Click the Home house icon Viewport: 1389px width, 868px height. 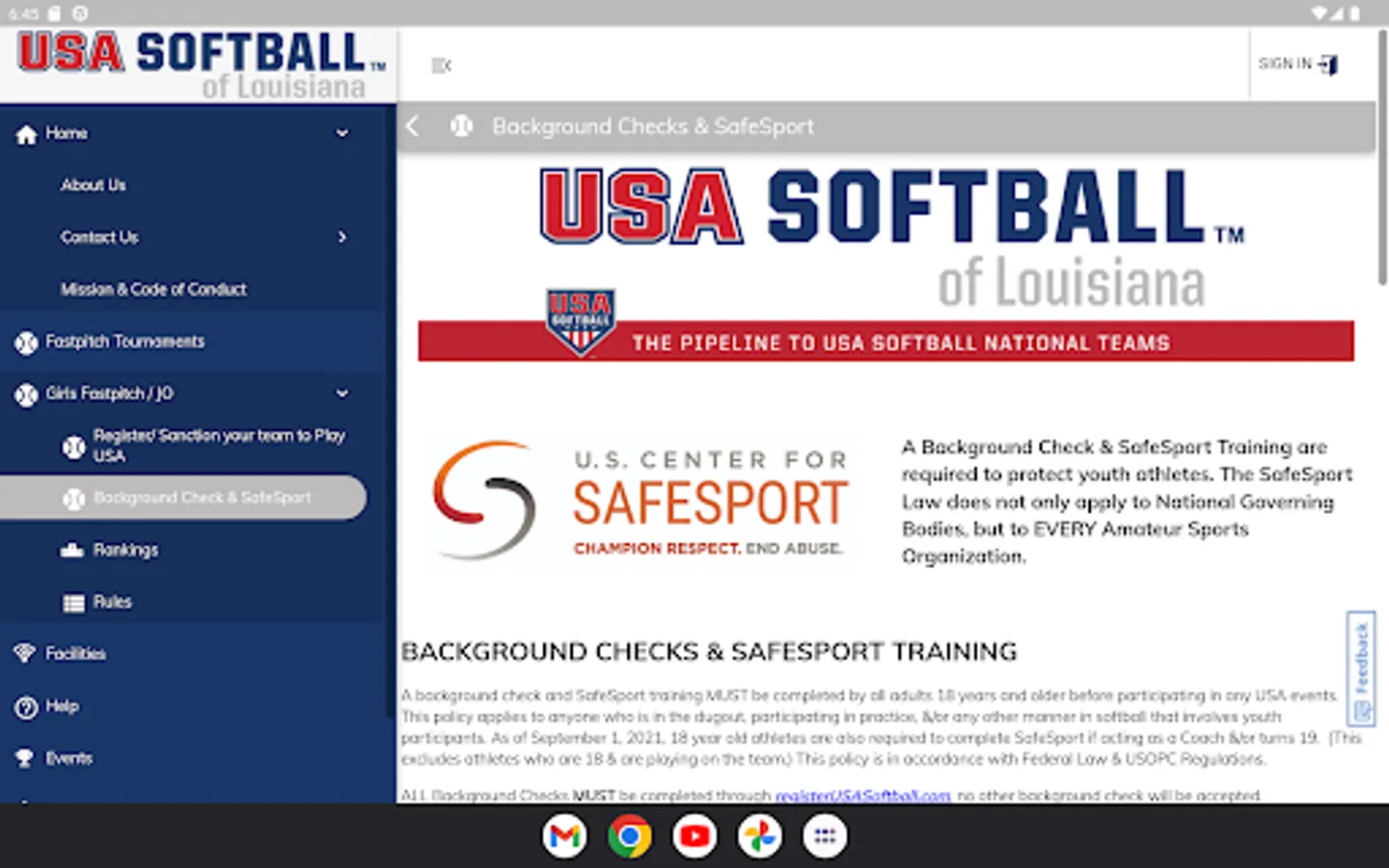27,132
